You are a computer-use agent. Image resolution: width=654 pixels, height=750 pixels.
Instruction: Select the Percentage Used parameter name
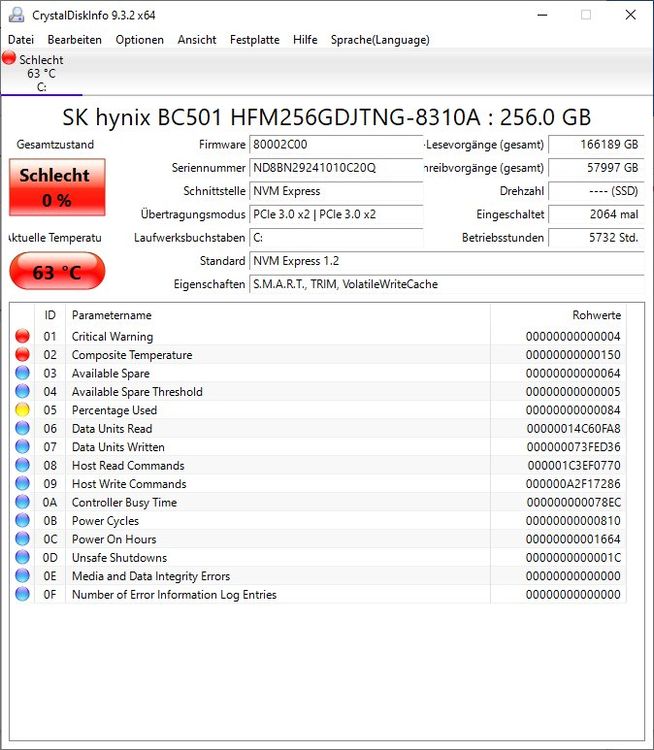[x=114, y=410]
